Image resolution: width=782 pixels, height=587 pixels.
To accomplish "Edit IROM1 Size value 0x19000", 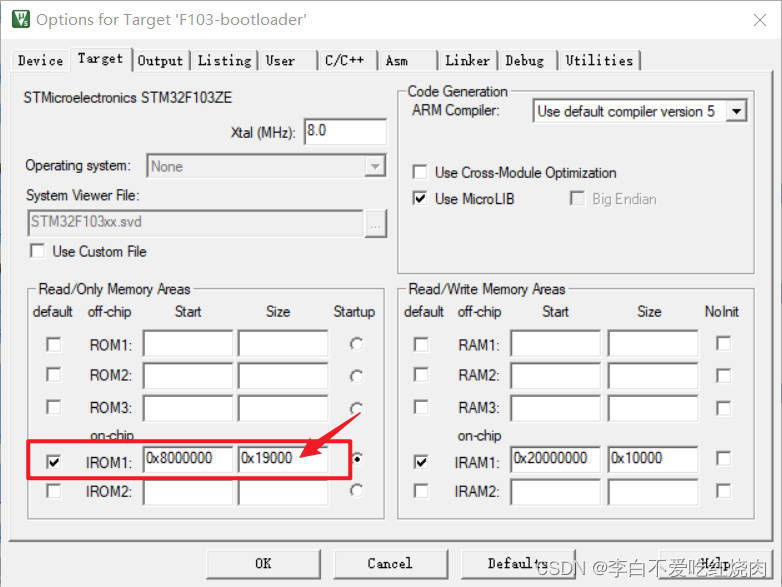I will coord(283,459).
